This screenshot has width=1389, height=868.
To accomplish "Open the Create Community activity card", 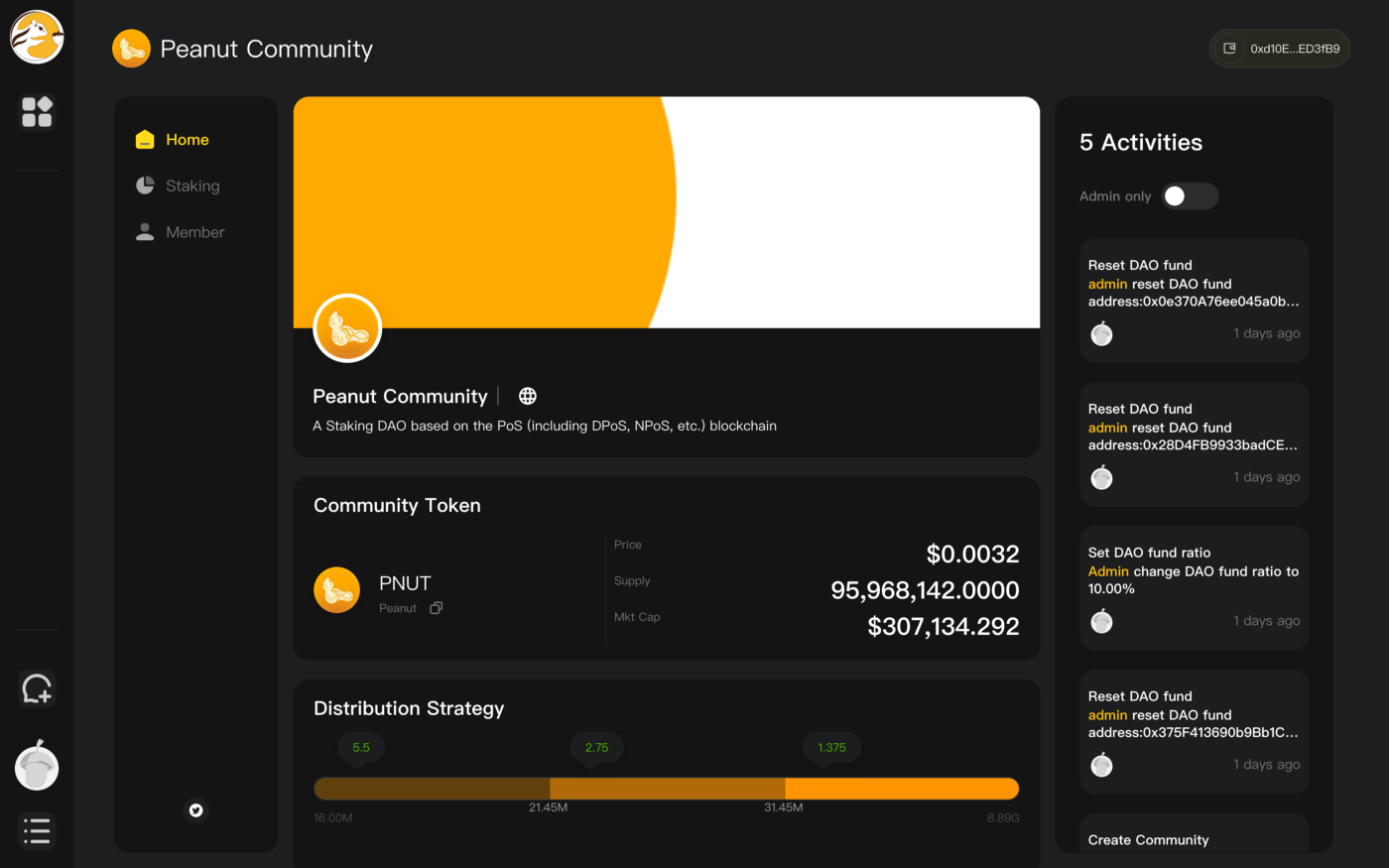I will point(1195,833).
